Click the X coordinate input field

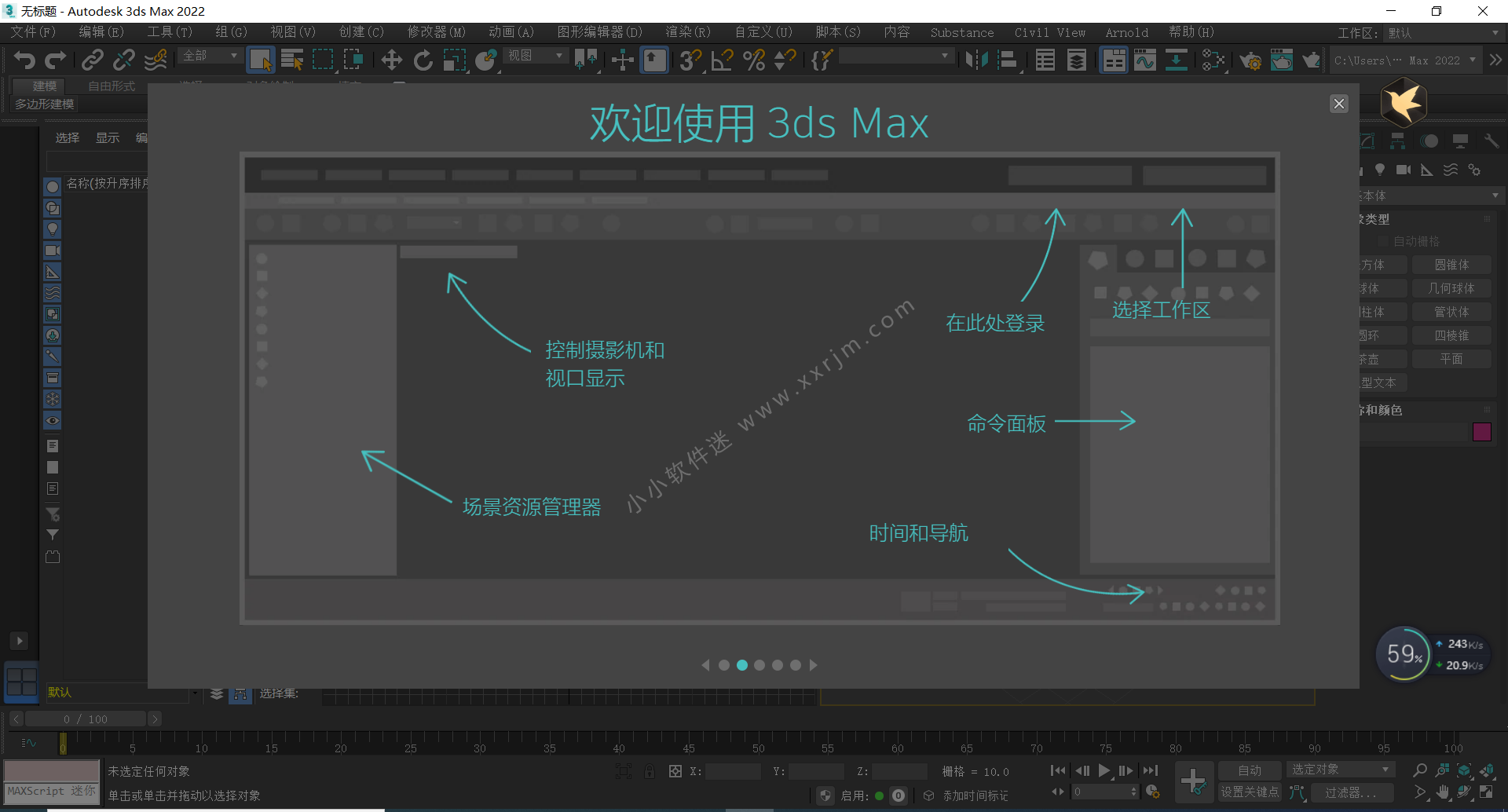[733, 771]
